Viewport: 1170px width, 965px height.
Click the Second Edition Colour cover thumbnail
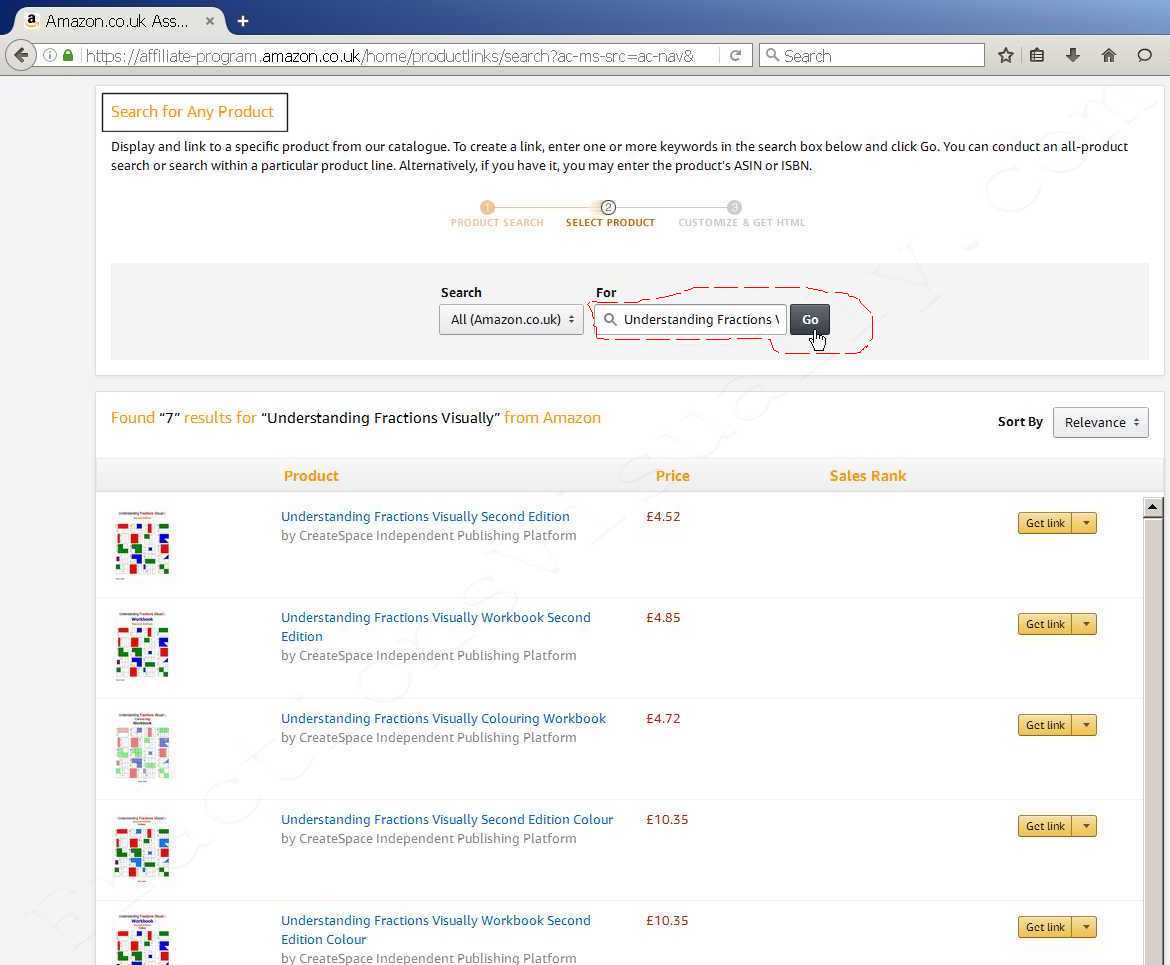coord(143,848)
